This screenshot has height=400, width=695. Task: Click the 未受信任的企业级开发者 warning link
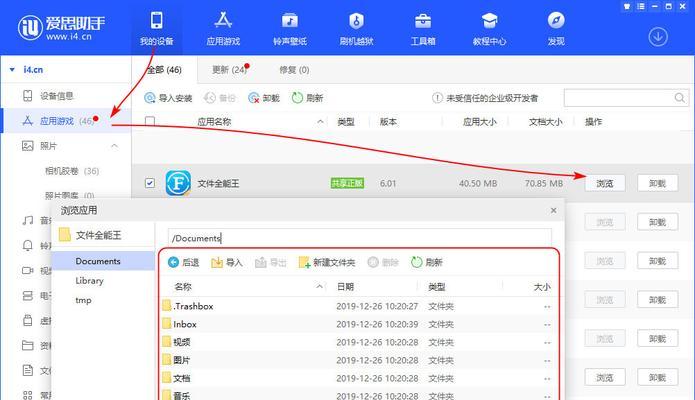[x=485, y=98]
